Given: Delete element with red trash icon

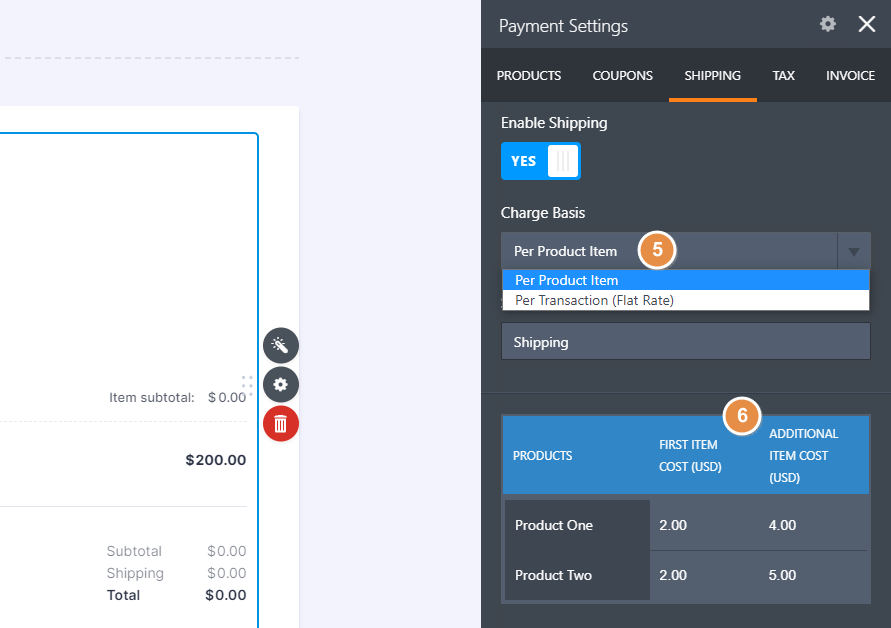Looking at the screenshot, I should click(x=280, y=424).
